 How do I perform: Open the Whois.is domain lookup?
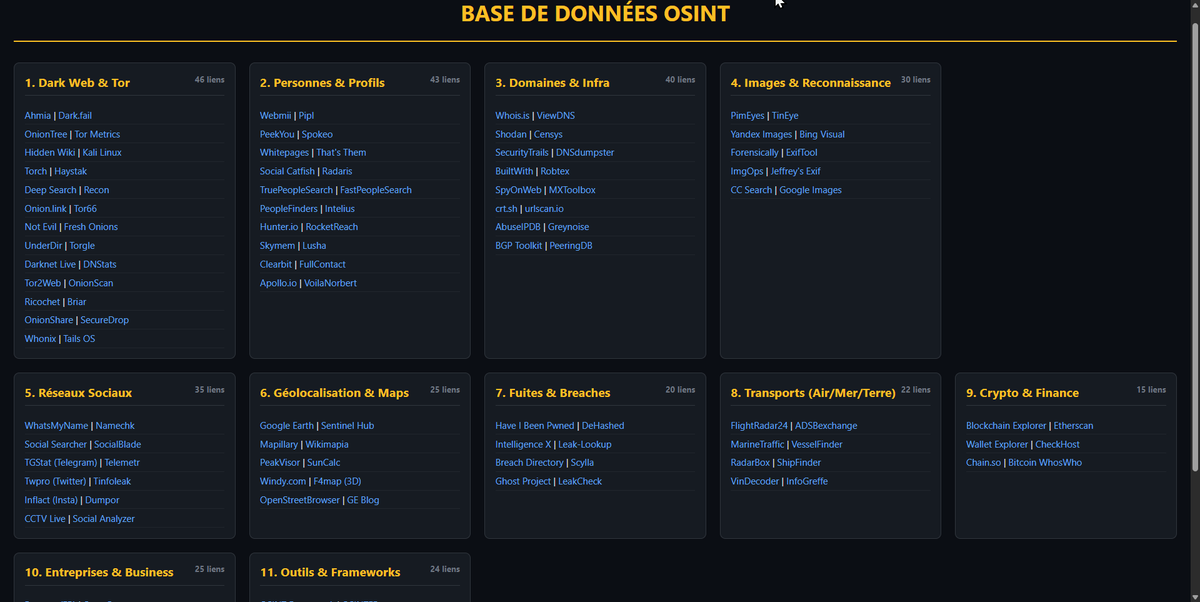[x=512, y=115]
